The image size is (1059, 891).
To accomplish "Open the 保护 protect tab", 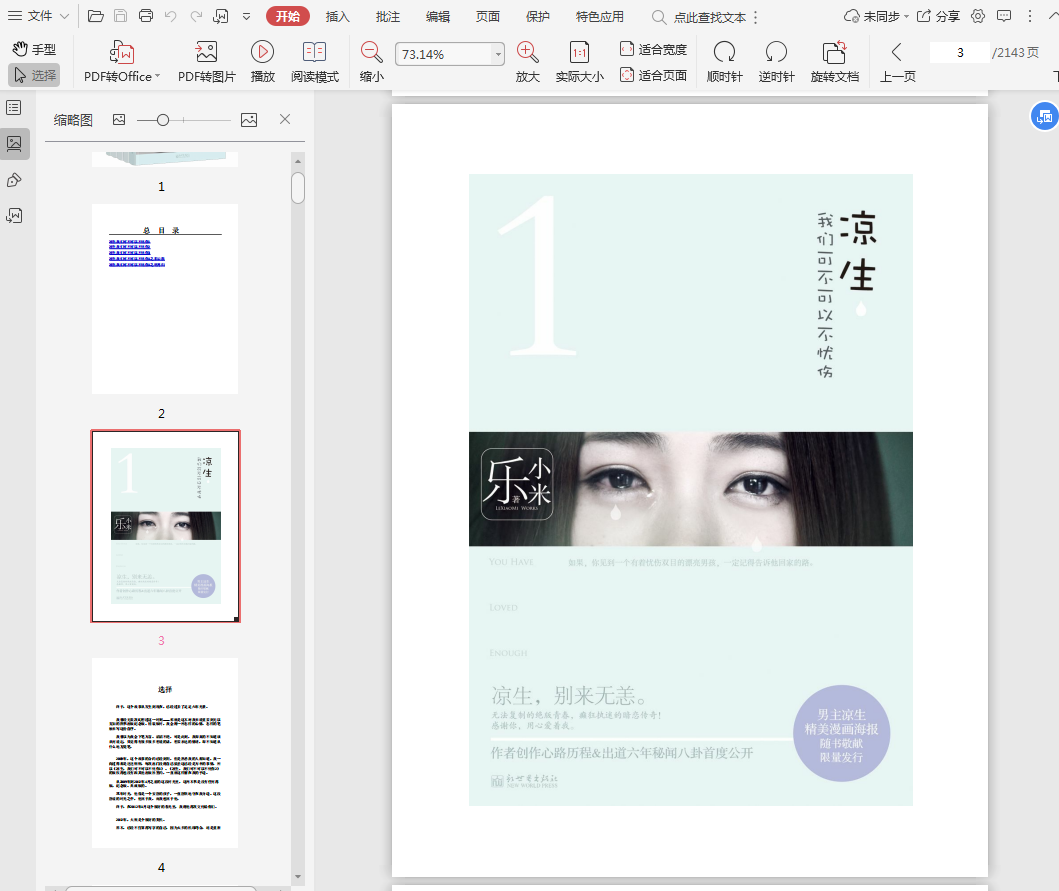I will point(537,16).
